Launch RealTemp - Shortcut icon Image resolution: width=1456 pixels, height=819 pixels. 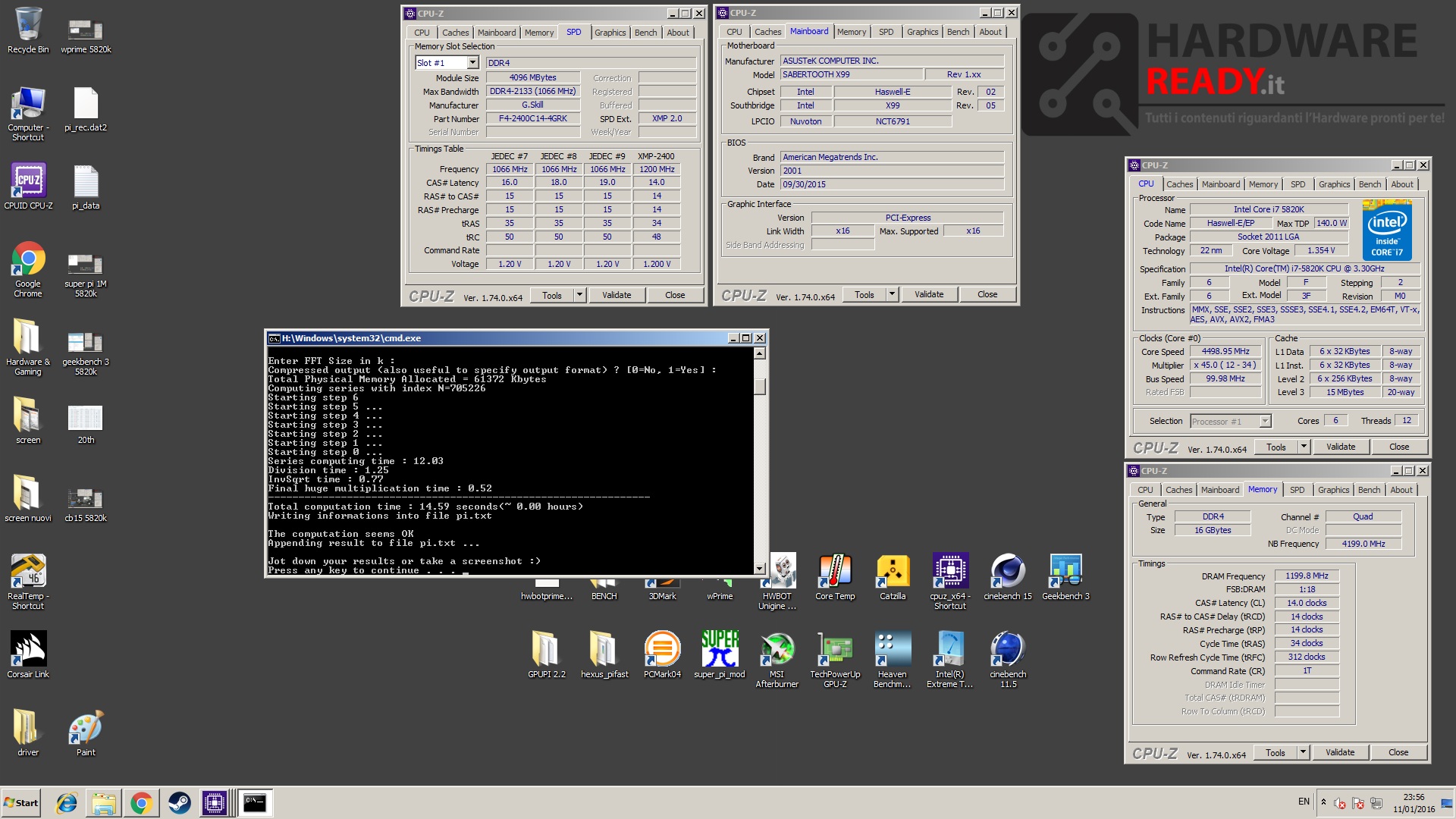pos(28,582)
